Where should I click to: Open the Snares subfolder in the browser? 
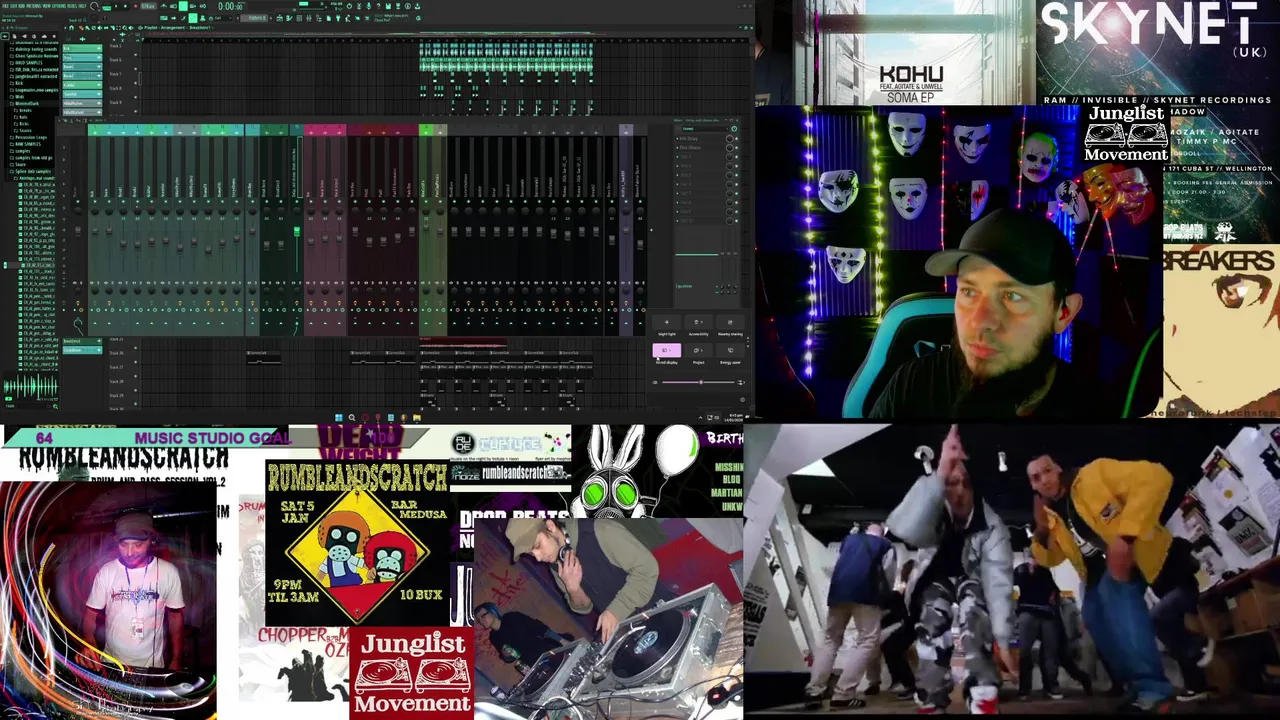[23, 131]
